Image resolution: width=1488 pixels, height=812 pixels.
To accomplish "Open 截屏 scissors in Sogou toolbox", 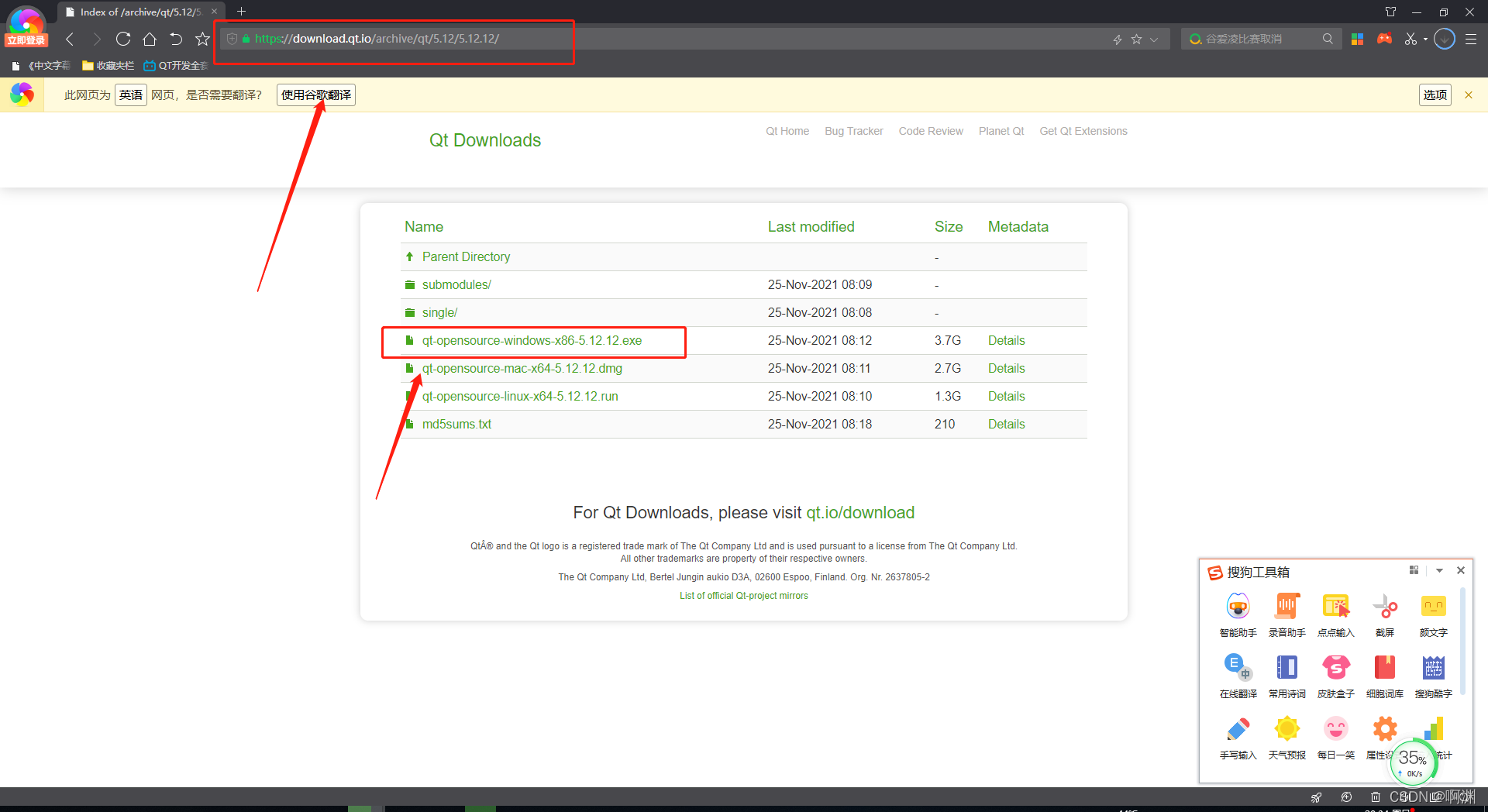I will (x=1384, y=615).
